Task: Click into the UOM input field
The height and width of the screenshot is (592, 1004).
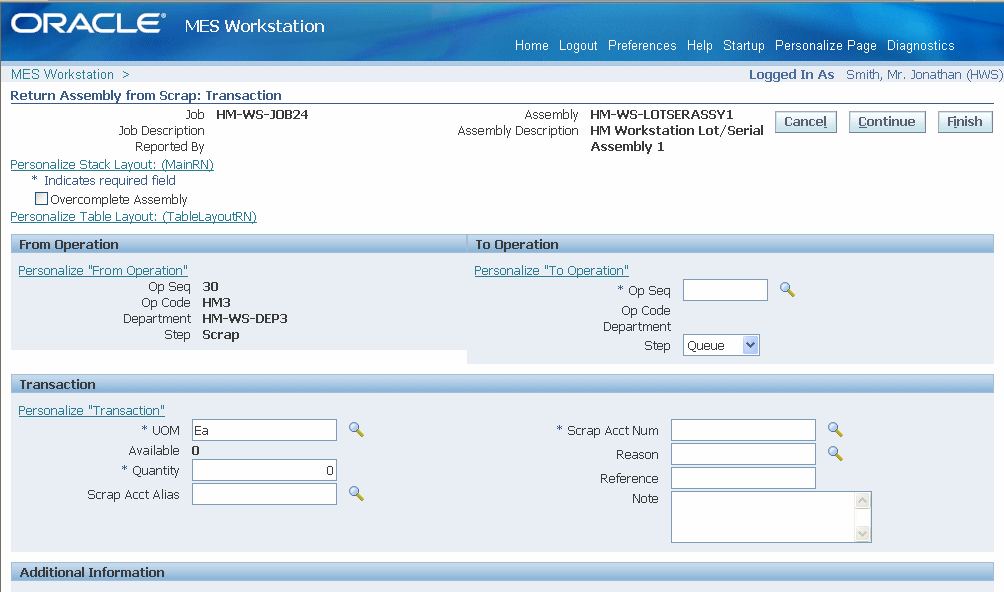Action: 264,430
